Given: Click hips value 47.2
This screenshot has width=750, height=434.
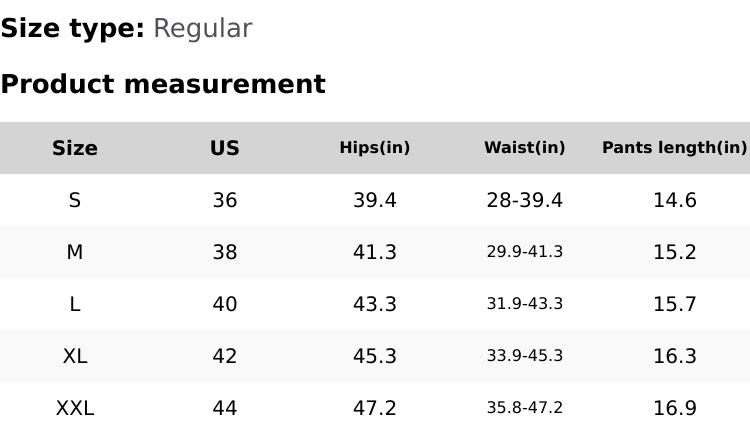Looking at the screenshot, I should tap(375, 408).
